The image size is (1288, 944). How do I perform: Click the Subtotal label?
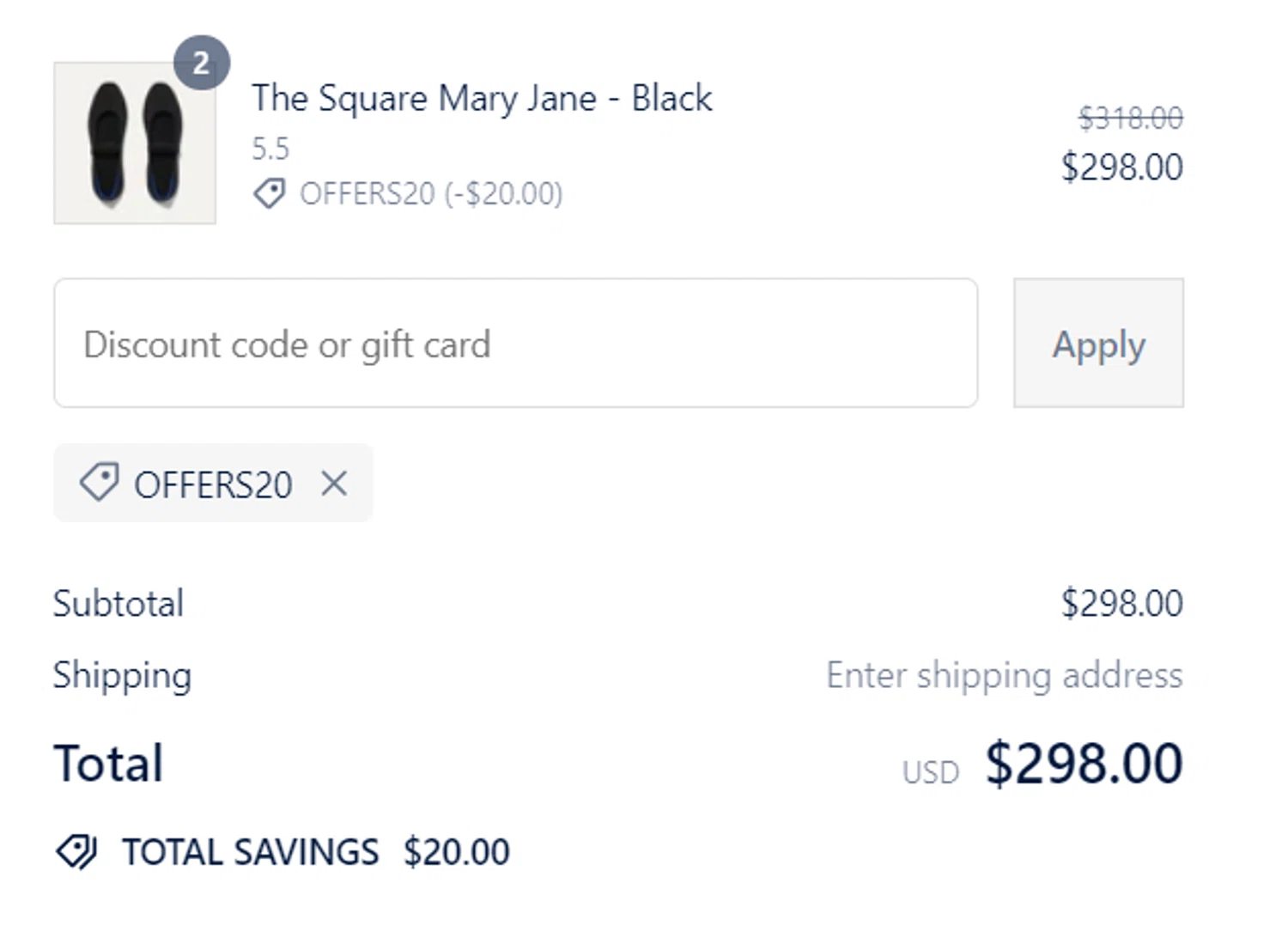pyautogui.click(x=118, y=603)
